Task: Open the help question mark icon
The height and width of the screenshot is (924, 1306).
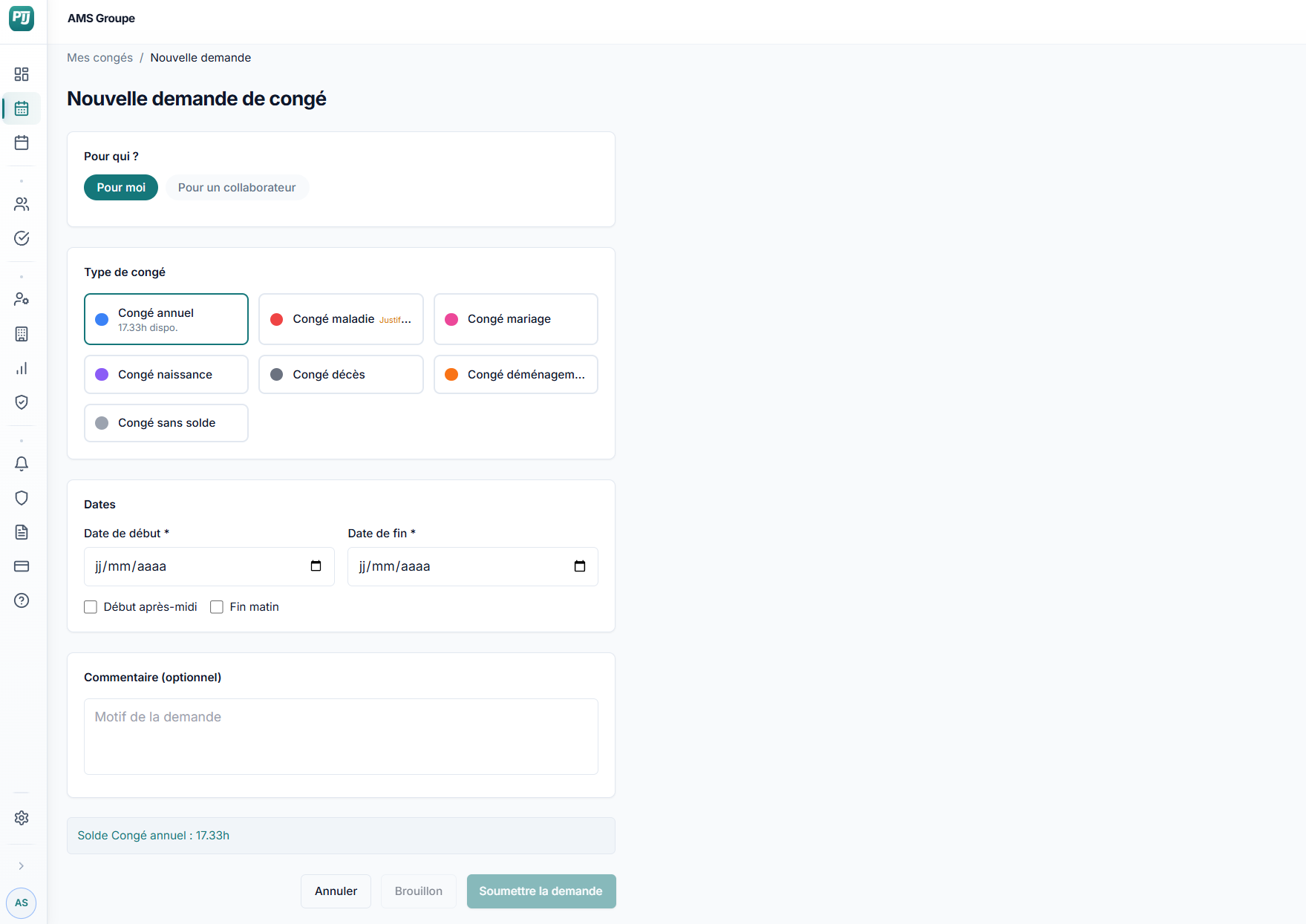Action: pyautogui.click(x=22, y=600)
